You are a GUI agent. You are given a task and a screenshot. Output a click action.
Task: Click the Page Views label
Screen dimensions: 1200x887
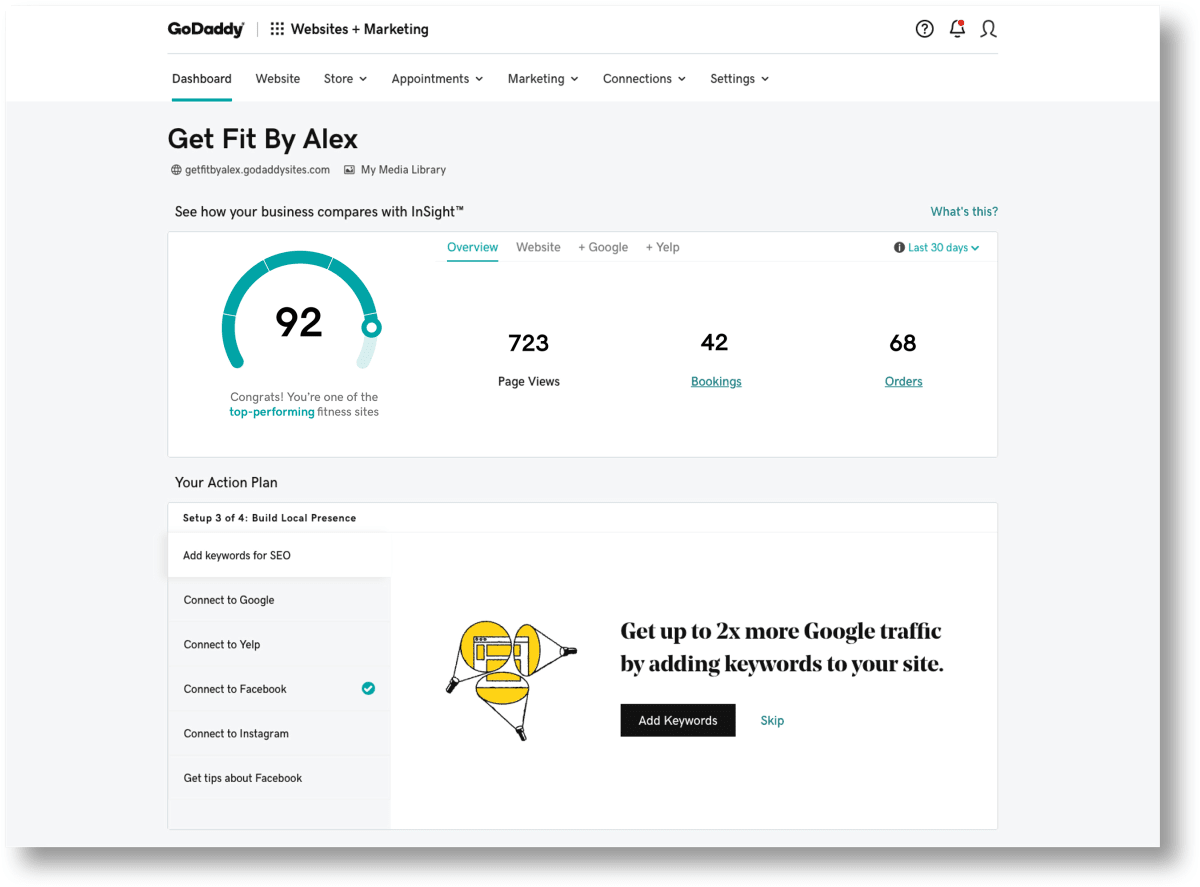click(x=529, y=381)
